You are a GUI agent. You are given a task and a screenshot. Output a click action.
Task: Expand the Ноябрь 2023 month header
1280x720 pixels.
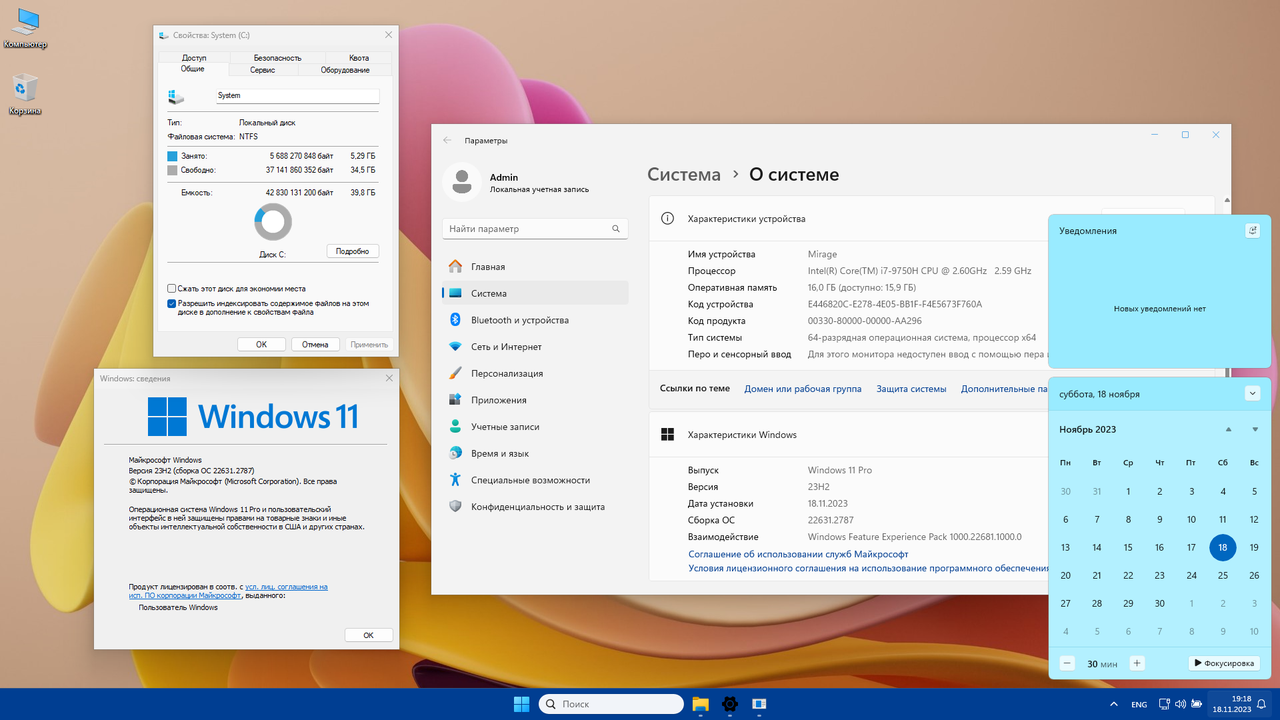(x=1088, y=429)
